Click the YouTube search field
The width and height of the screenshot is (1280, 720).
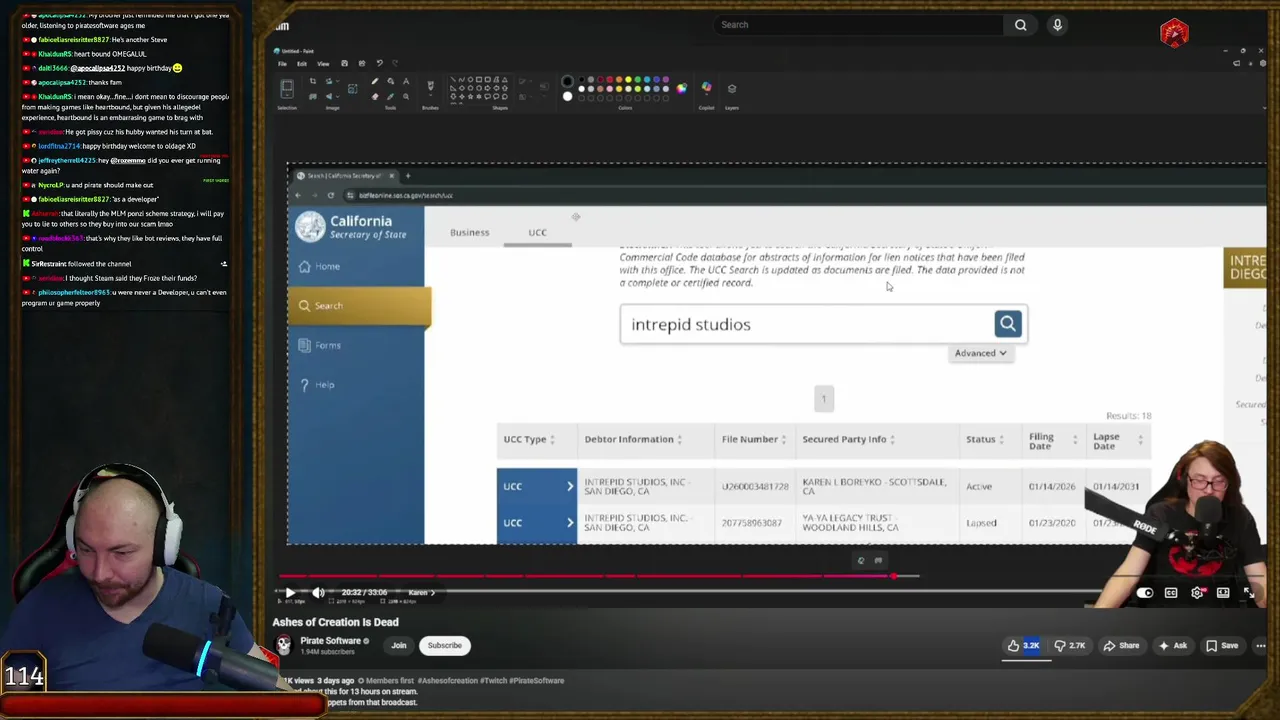[860, 25]
